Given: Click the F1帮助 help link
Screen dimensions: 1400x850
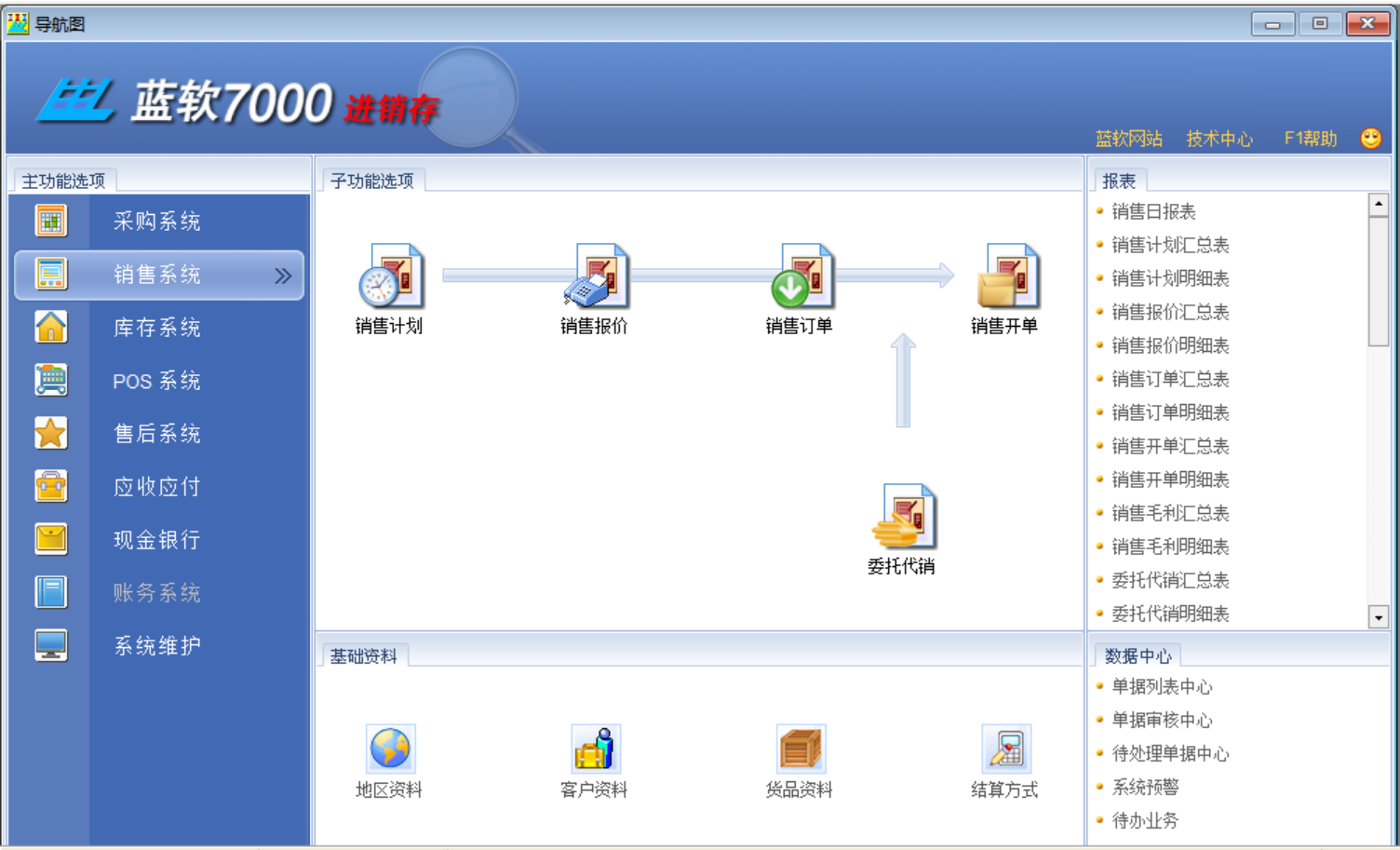Looking at the screenshot, I should (x=1310, y=139).
